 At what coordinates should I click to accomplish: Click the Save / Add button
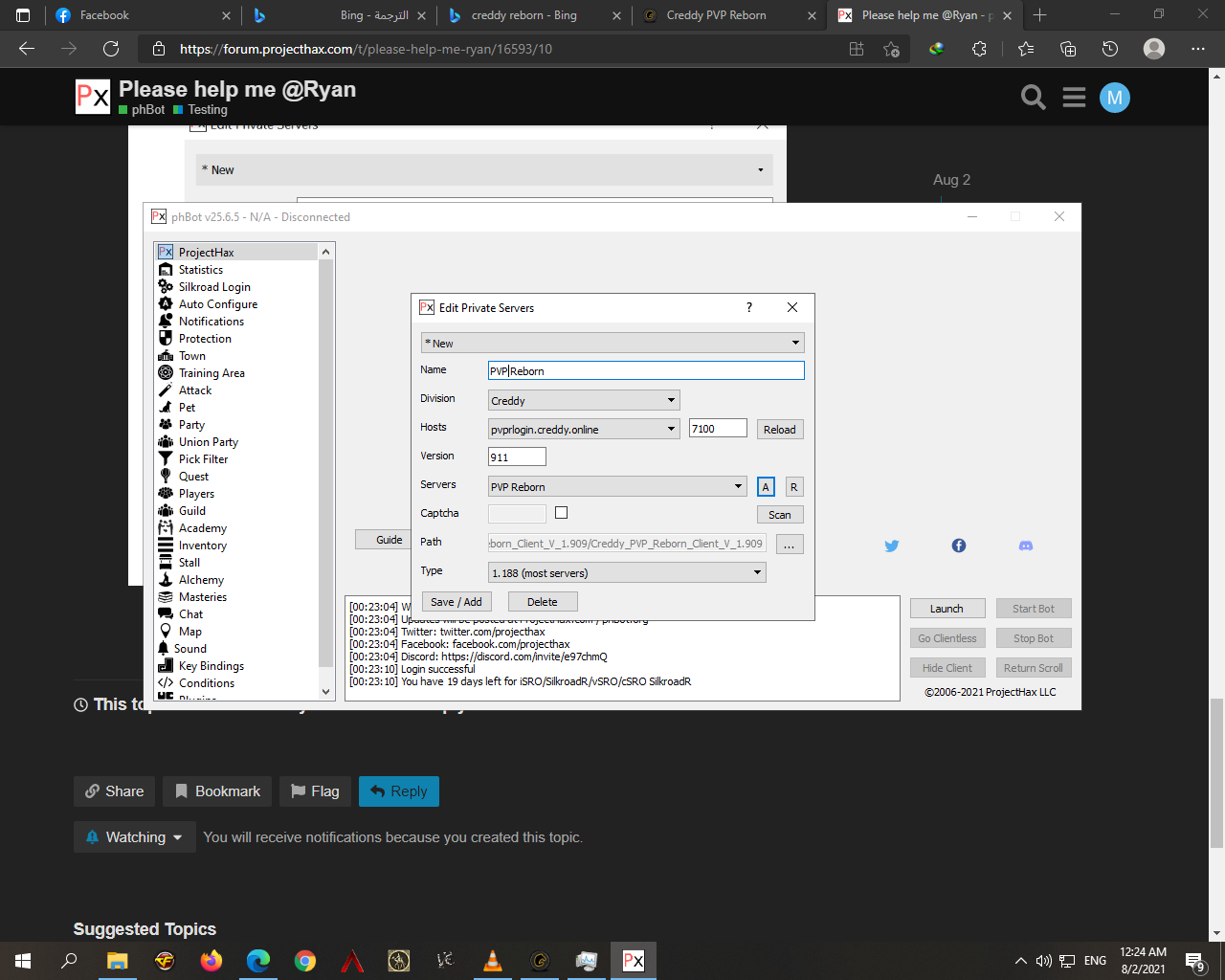tap(456, 602)
